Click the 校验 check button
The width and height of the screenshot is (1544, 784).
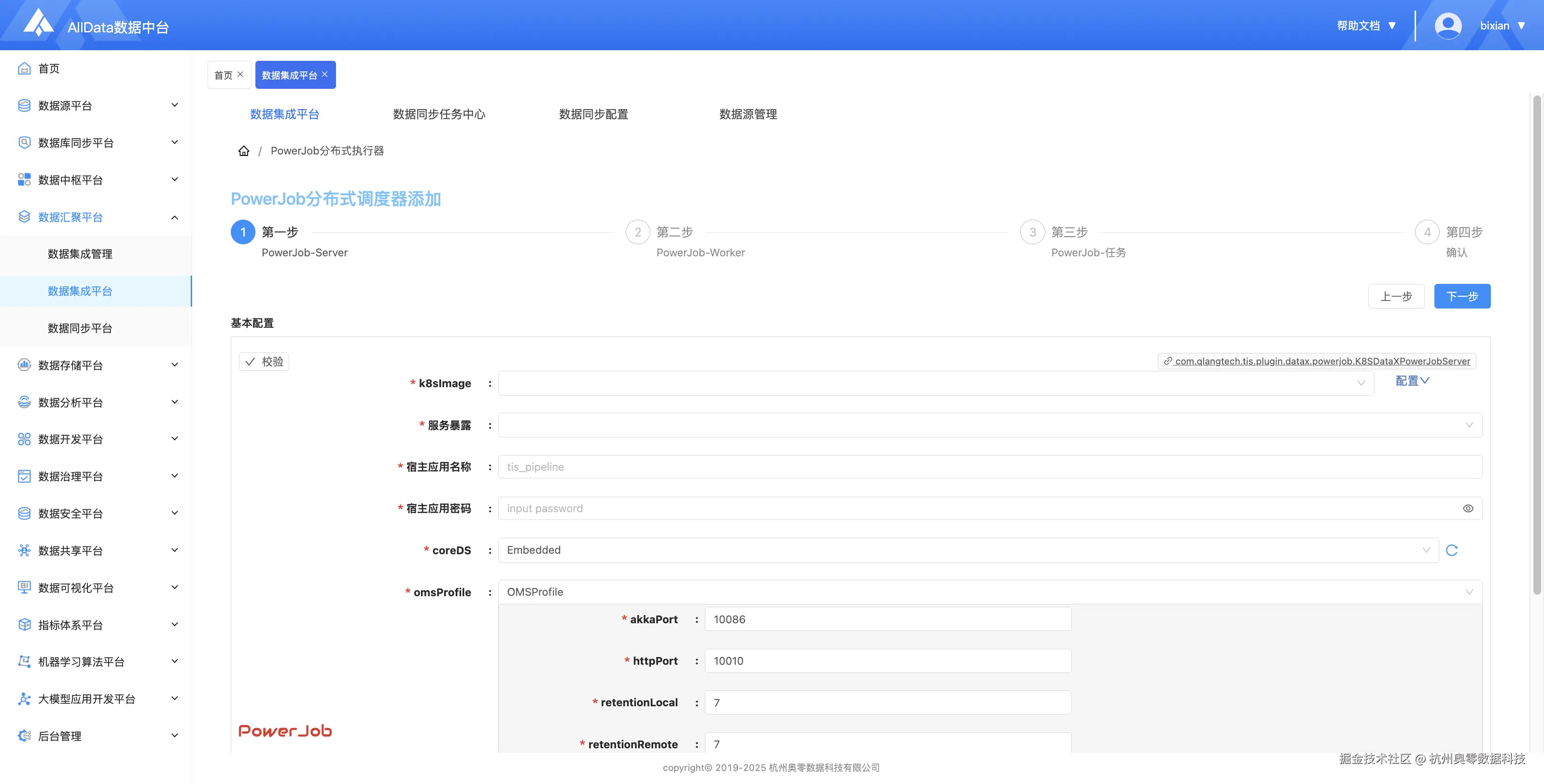tap(264, 362)
